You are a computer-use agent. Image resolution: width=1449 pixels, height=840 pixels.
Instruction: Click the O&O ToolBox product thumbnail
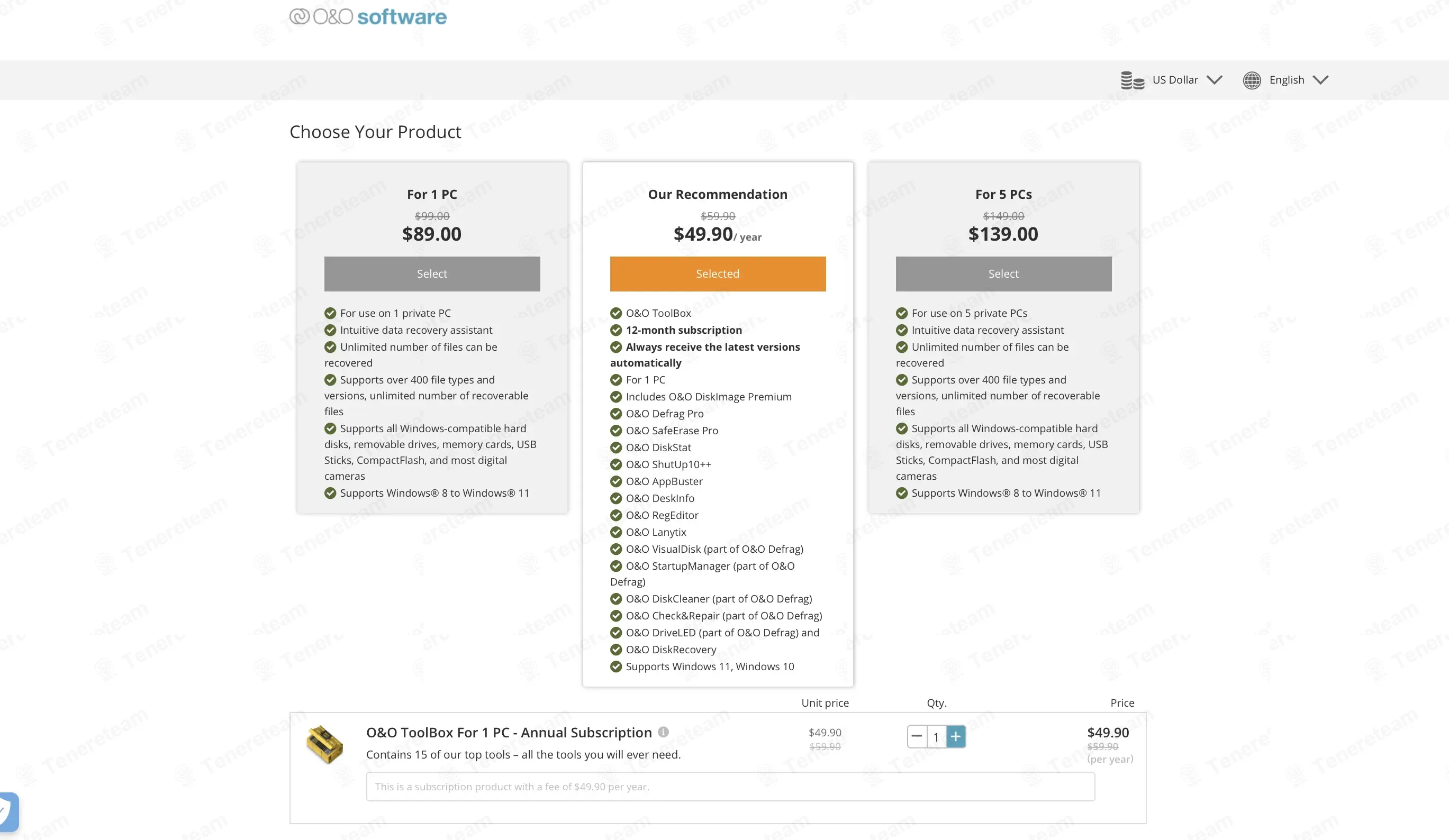click(x=325, y=744)
